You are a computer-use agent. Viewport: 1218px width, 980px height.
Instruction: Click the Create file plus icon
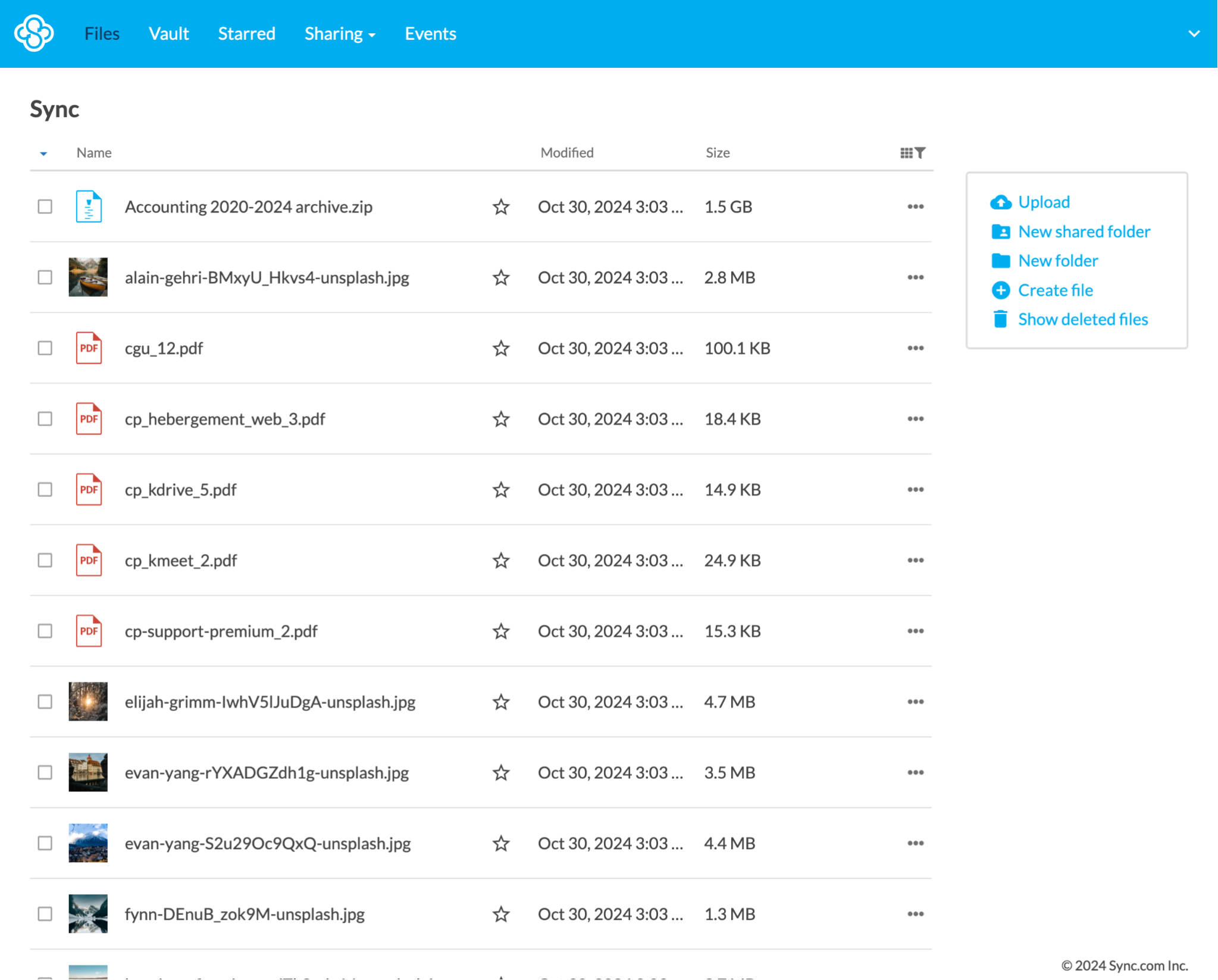click(1001, 290)
